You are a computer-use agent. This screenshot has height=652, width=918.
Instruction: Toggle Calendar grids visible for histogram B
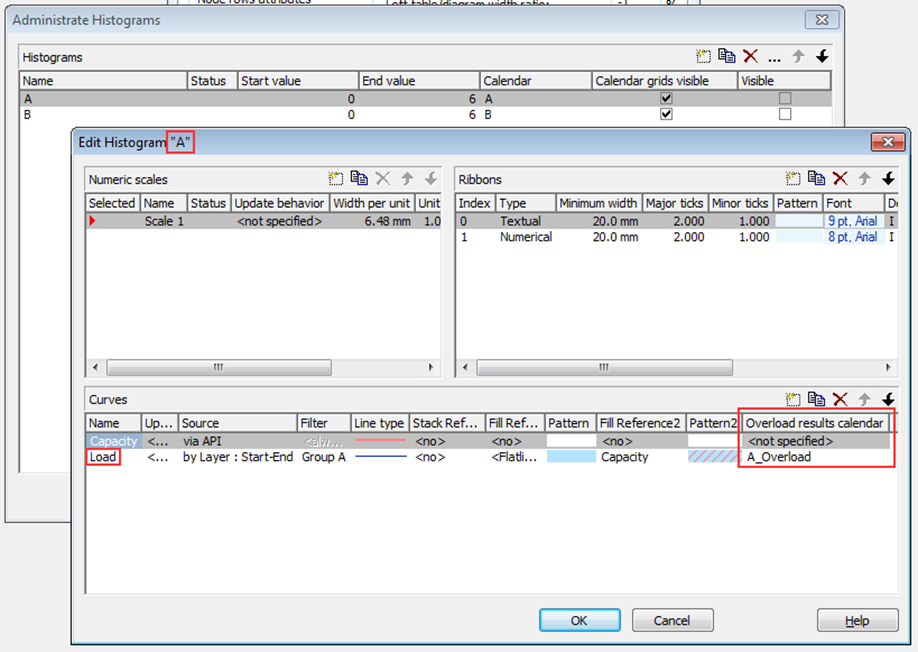coord(666,114)
